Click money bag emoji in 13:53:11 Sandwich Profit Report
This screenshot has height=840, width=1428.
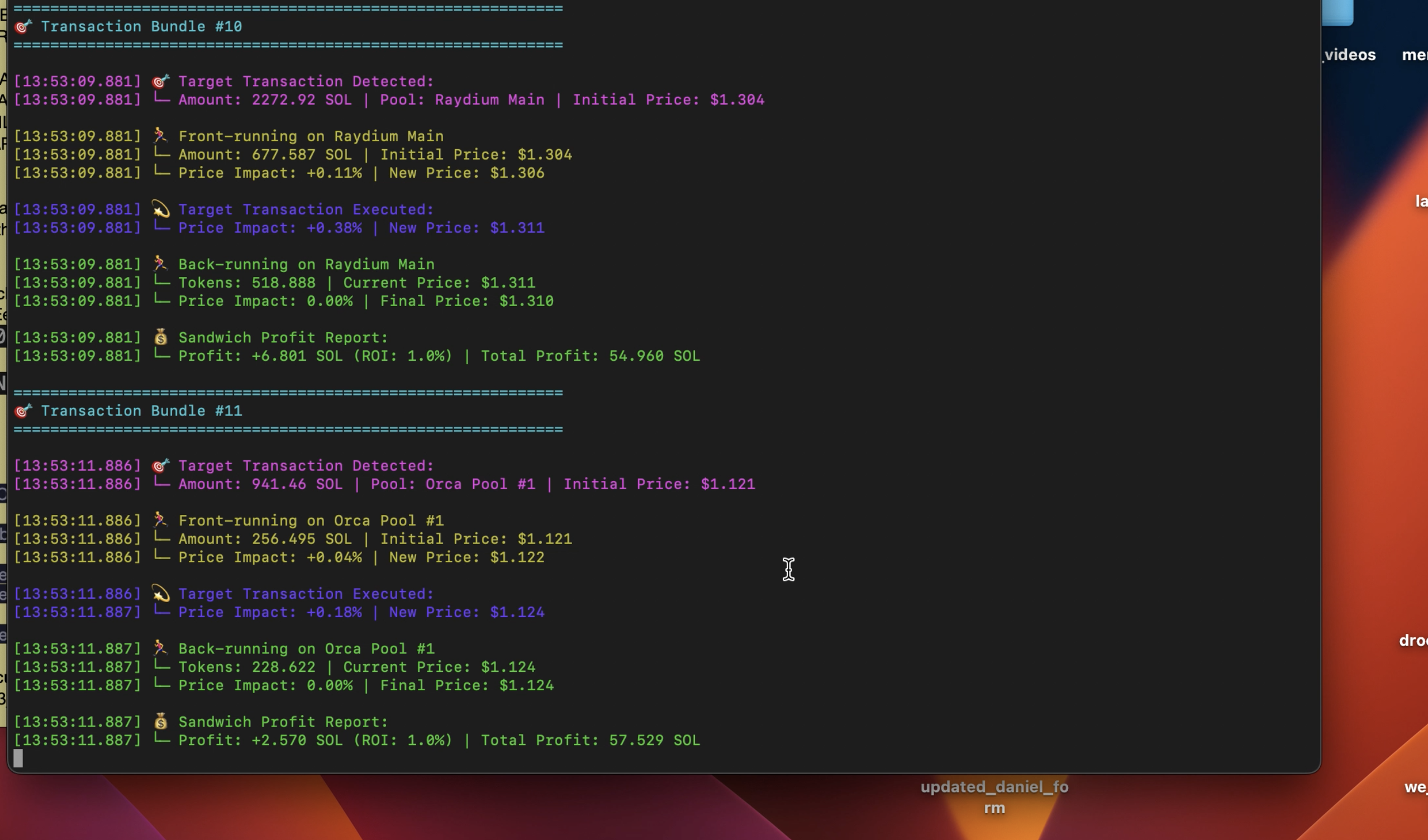(160, 722)
